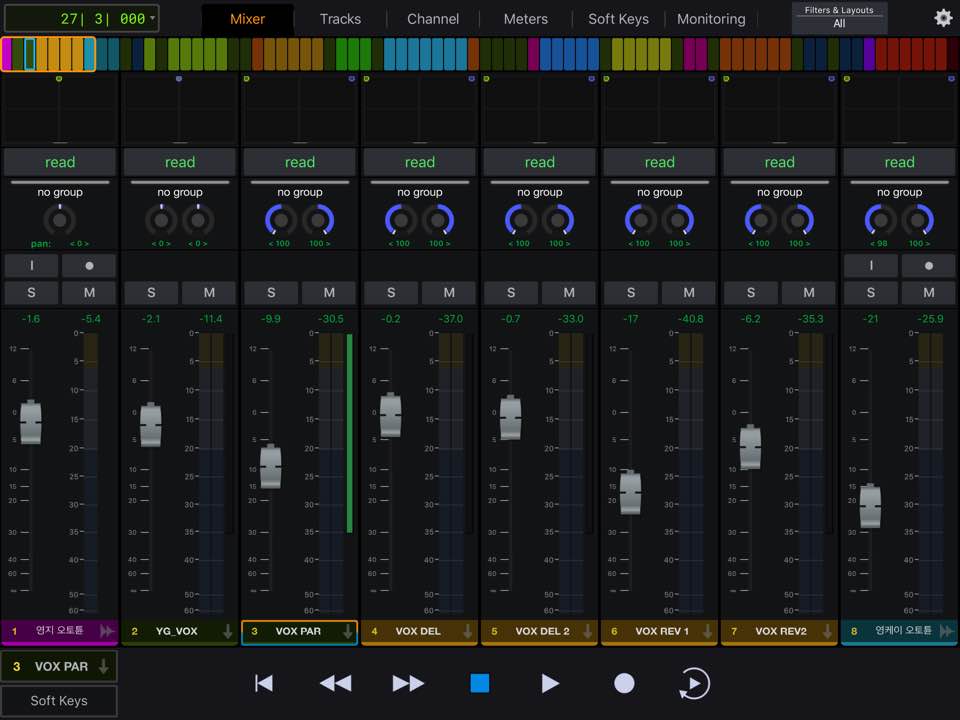
Task: Click the magenta first track color block
Action: 7,54
